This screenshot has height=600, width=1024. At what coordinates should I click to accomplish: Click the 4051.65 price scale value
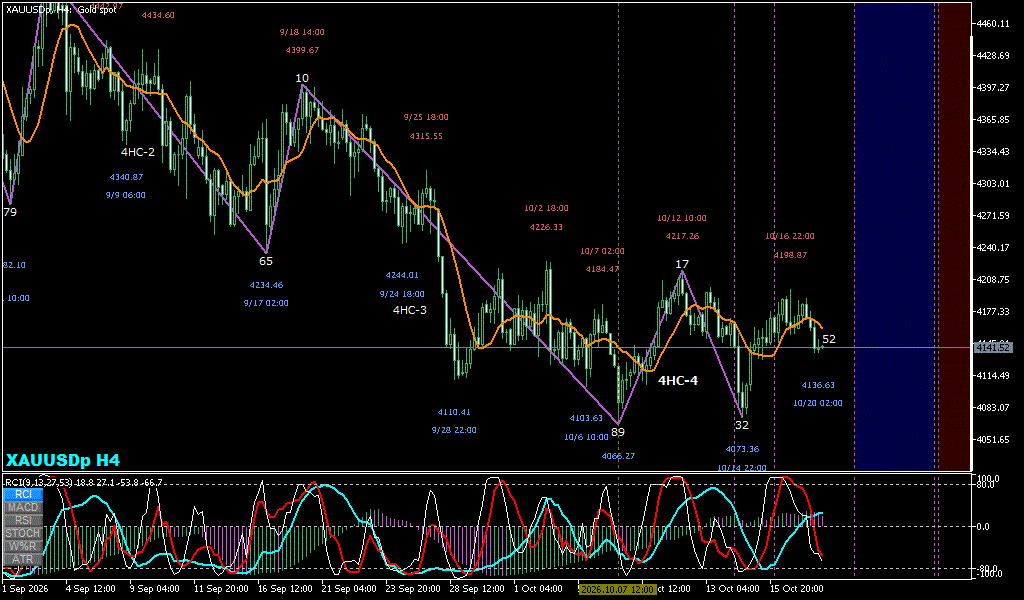click(993, 439)
